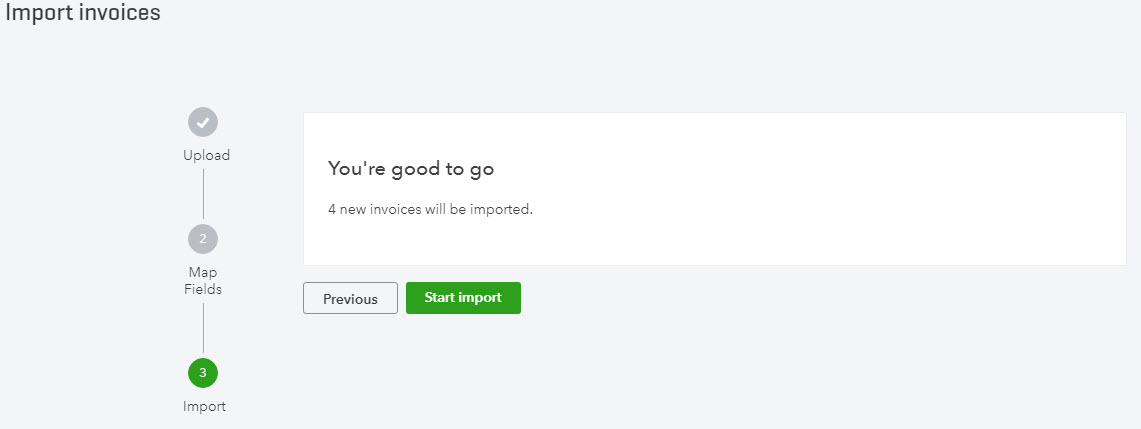Image resolution: width=1141 pixels, height=429 pixels.
Task: Click the line connecting Upload and Map Fields
Action: [x=203, y=193]
